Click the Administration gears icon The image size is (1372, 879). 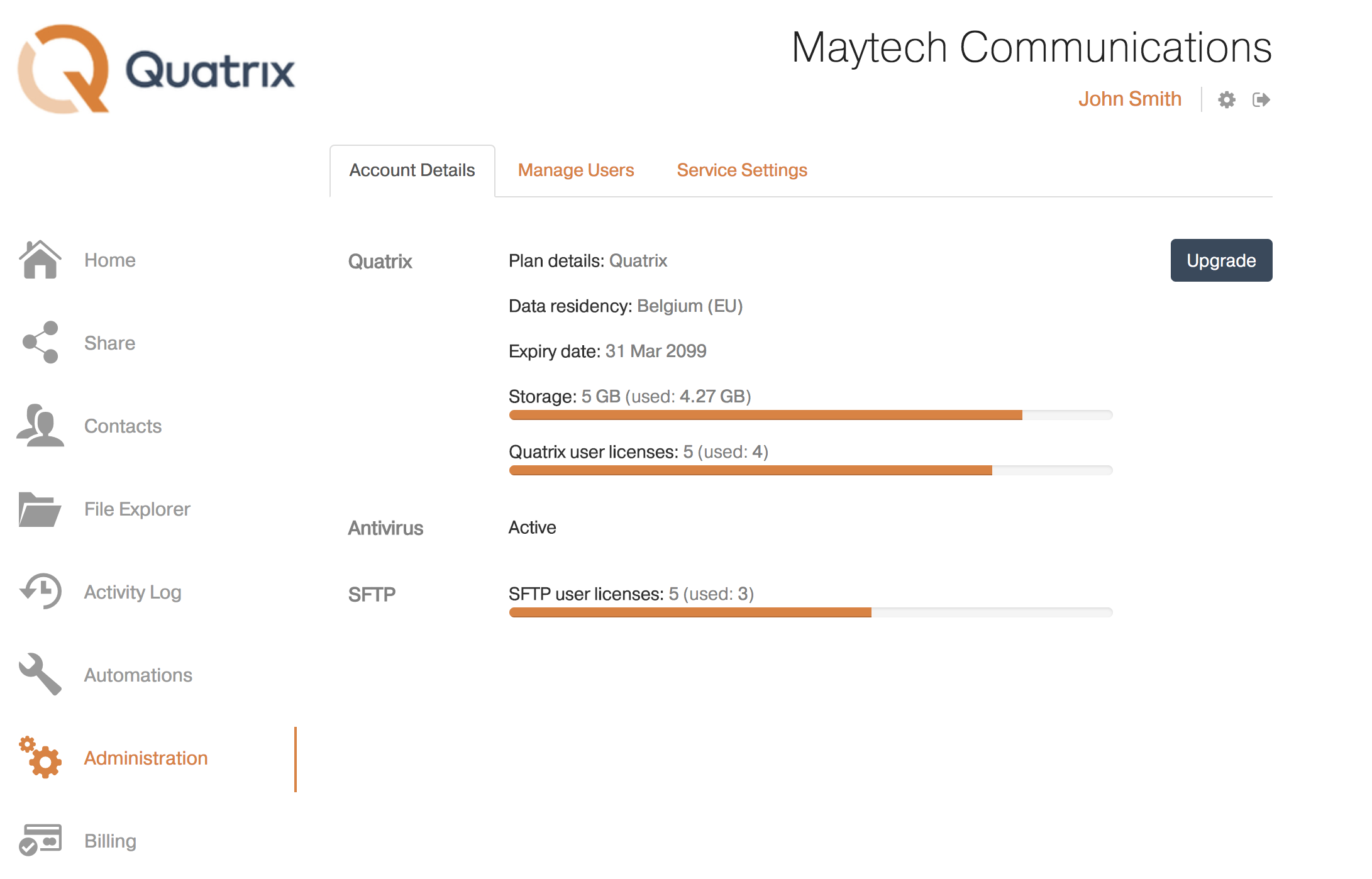click(40, 757)
